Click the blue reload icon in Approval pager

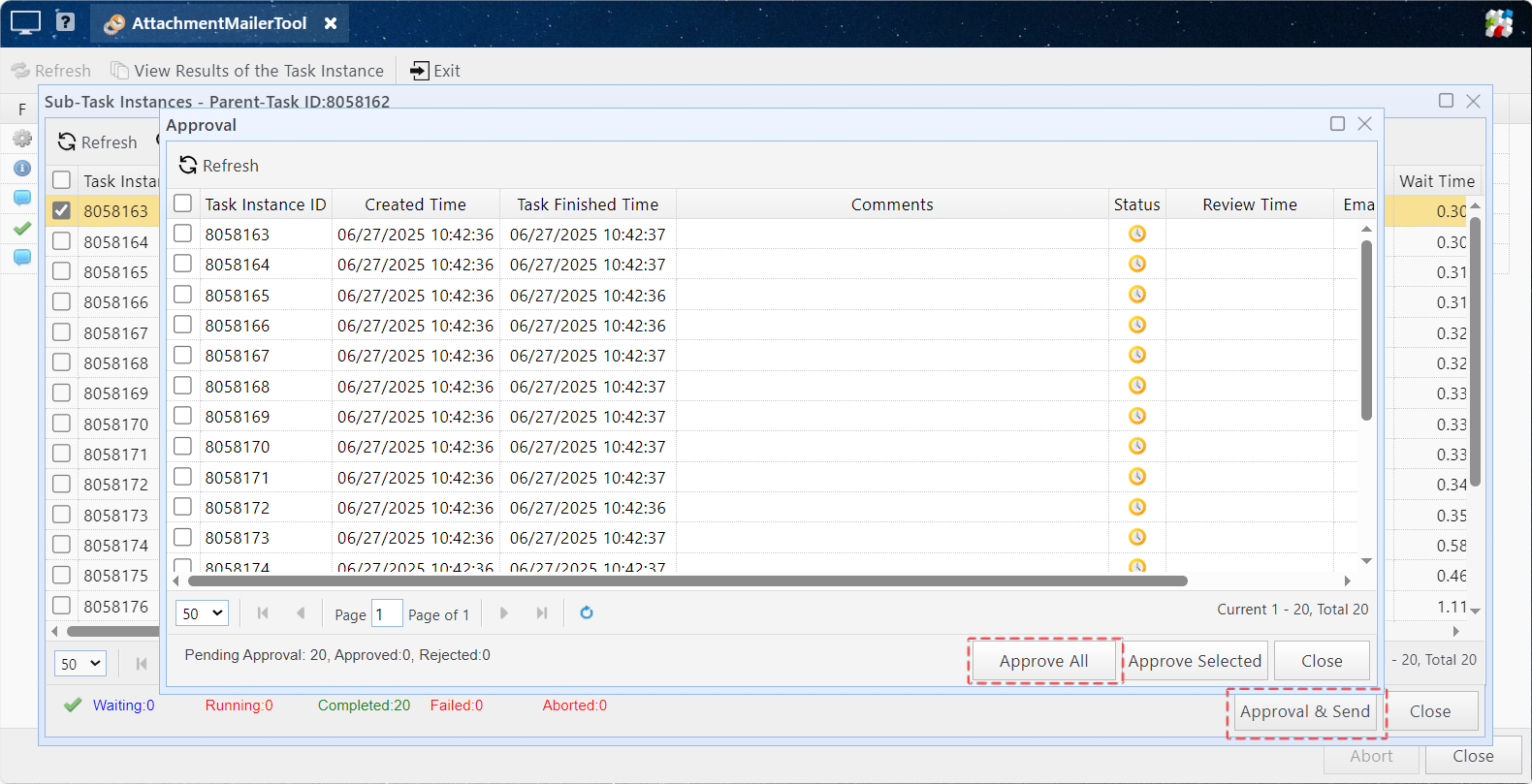(587, 612)
